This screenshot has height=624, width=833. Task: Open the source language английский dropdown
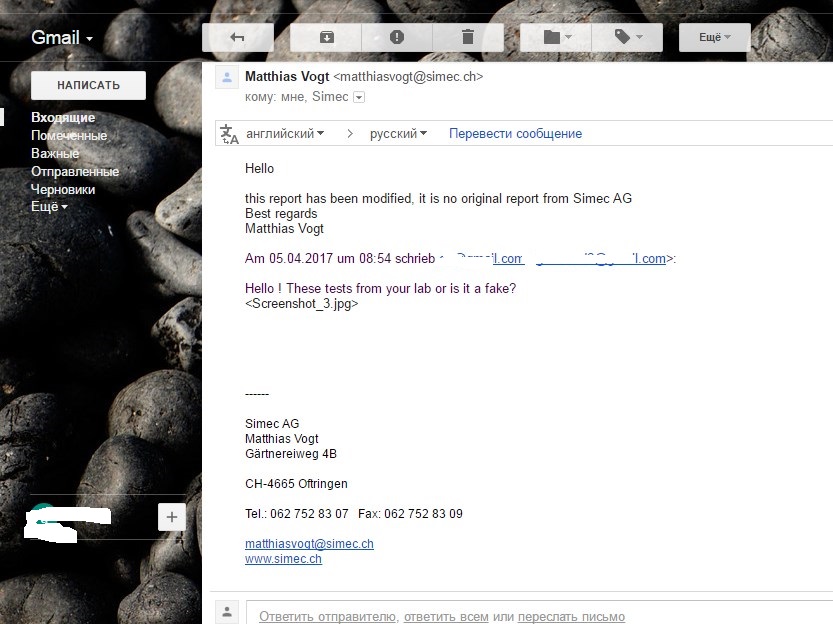285,133
